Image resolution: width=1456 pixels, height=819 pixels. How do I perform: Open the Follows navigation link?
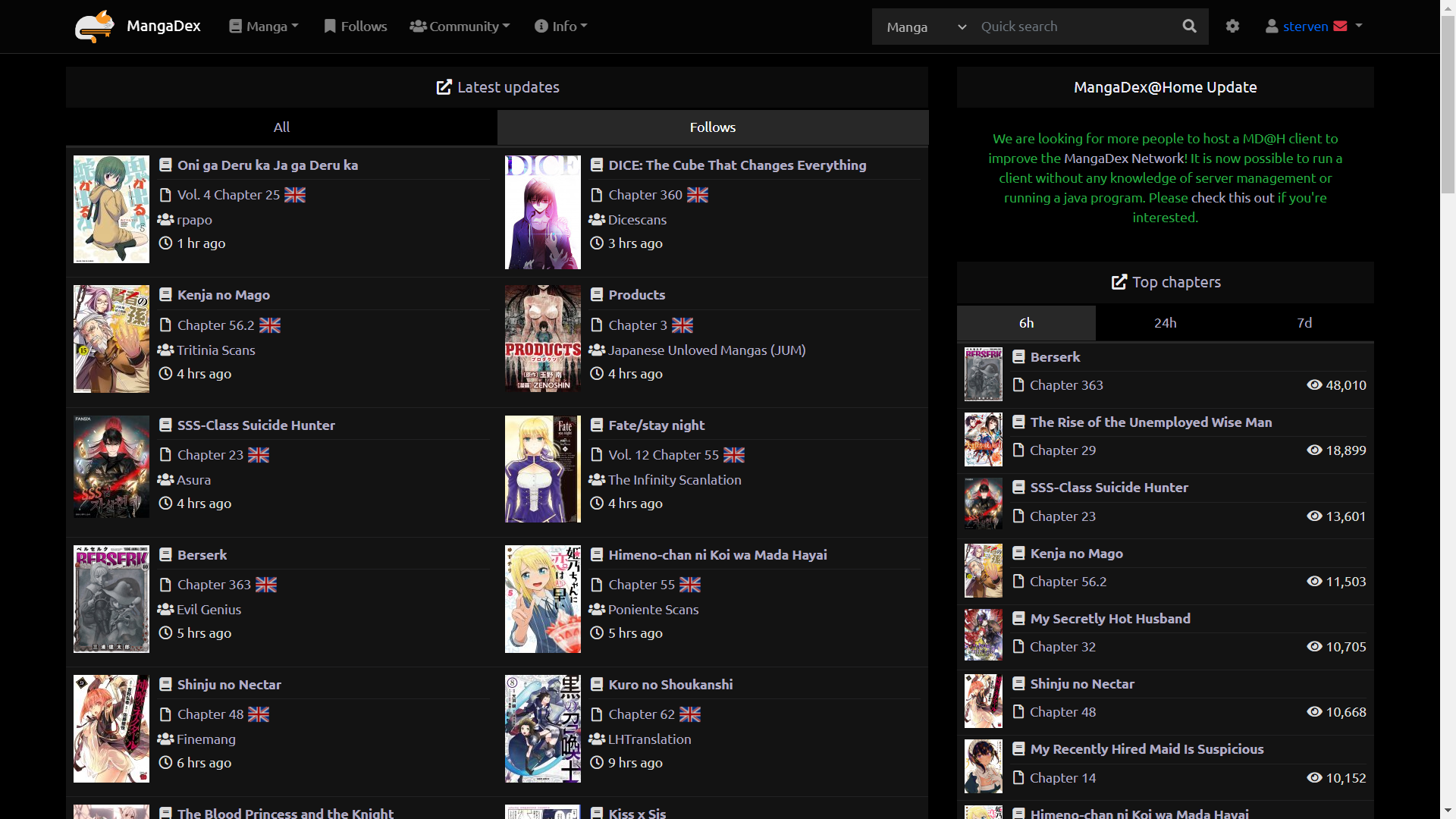355,27
